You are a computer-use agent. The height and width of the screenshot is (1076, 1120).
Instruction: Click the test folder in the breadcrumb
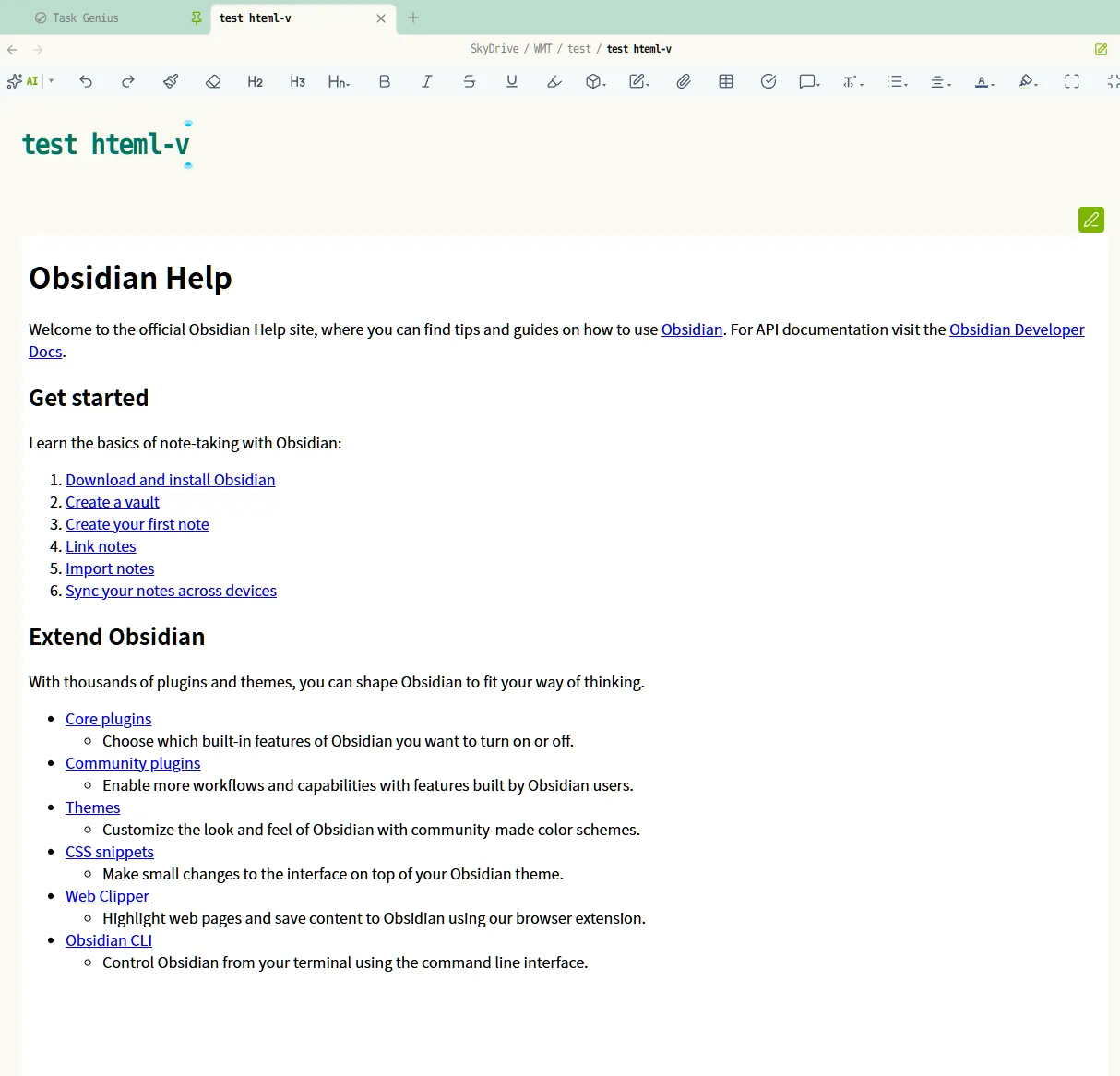(579, 49)
